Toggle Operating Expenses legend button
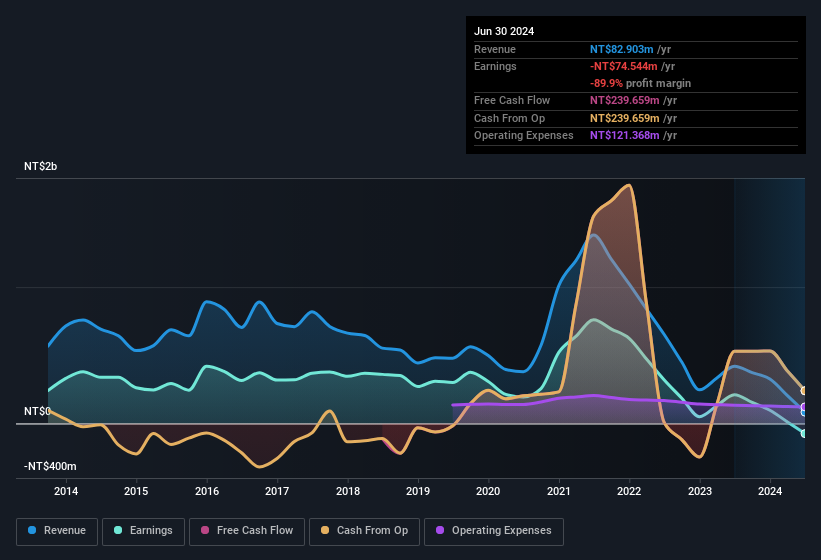 tap(494, 531)
